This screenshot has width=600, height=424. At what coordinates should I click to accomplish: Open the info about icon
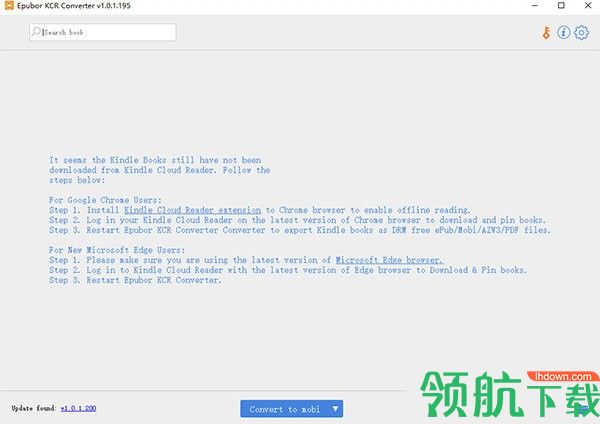(x=563, y=33)
